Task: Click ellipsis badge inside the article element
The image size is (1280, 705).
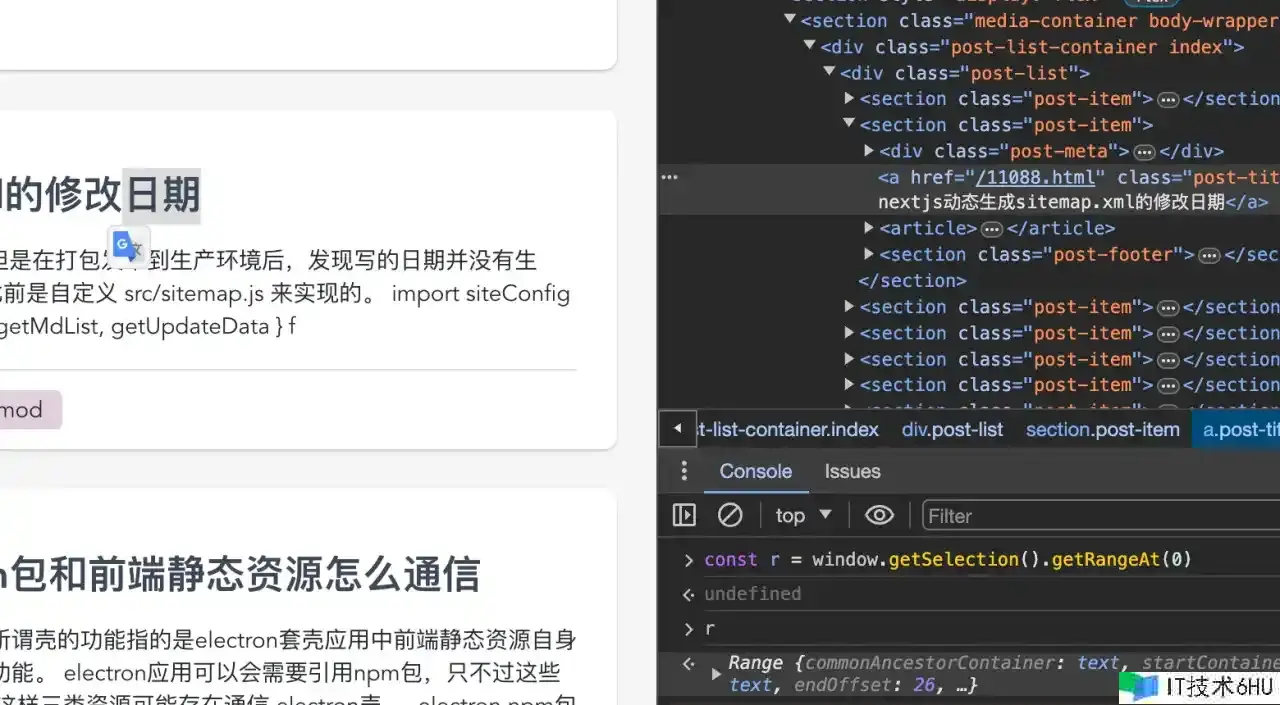Action: 992,229
